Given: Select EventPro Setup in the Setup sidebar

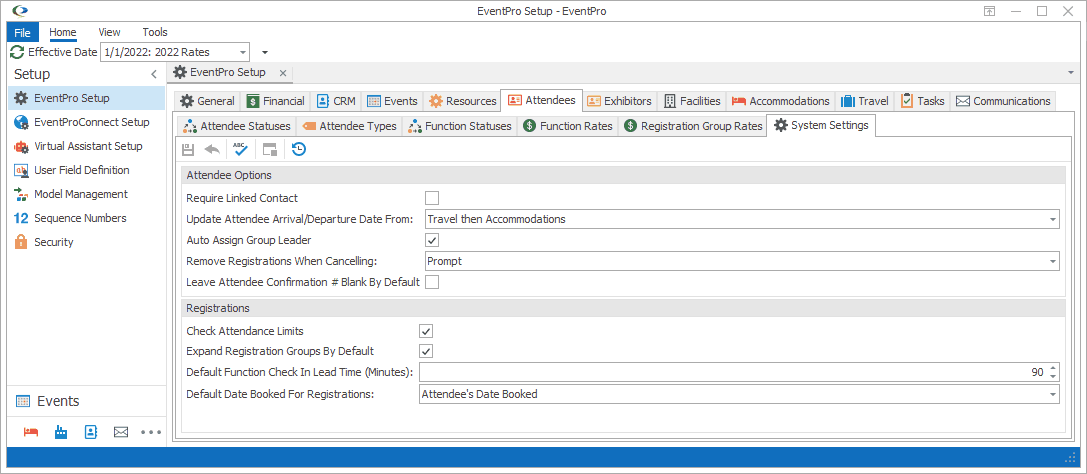Looking at the screenshot, I should pos(87,98).
